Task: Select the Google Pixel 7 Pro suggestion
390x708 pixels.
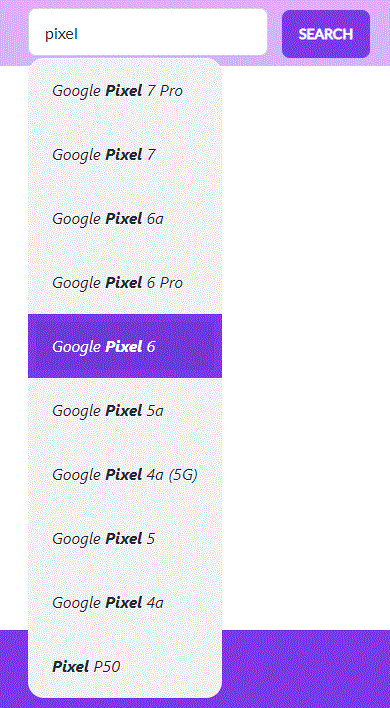Action: click(x=125, y=91)
